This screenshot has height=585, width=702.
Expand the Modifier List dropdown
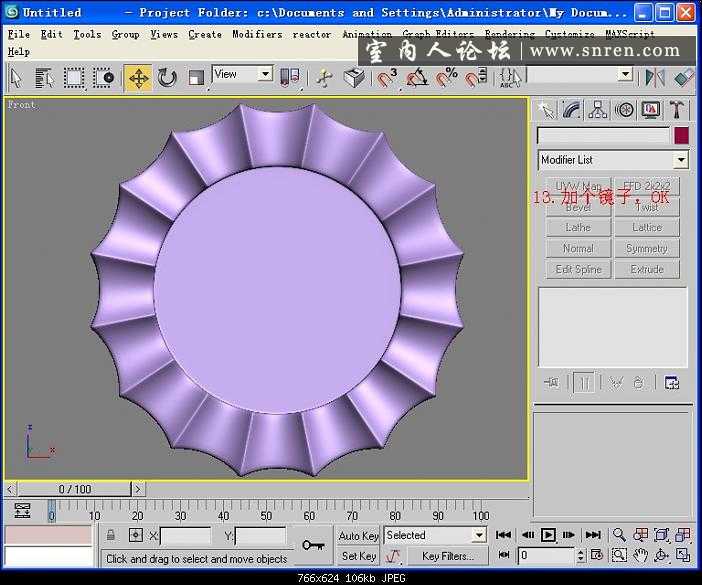[x=613, y=160]
